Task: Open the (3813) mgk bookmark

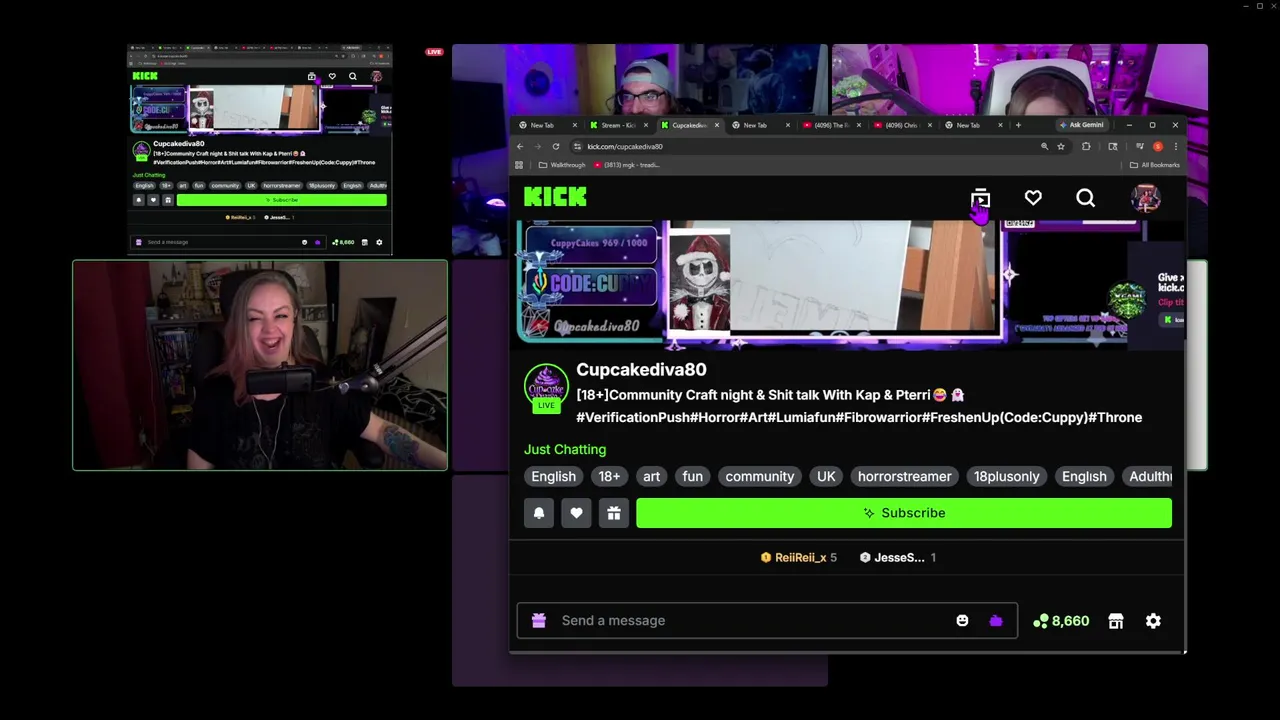Action: (627, 165)
